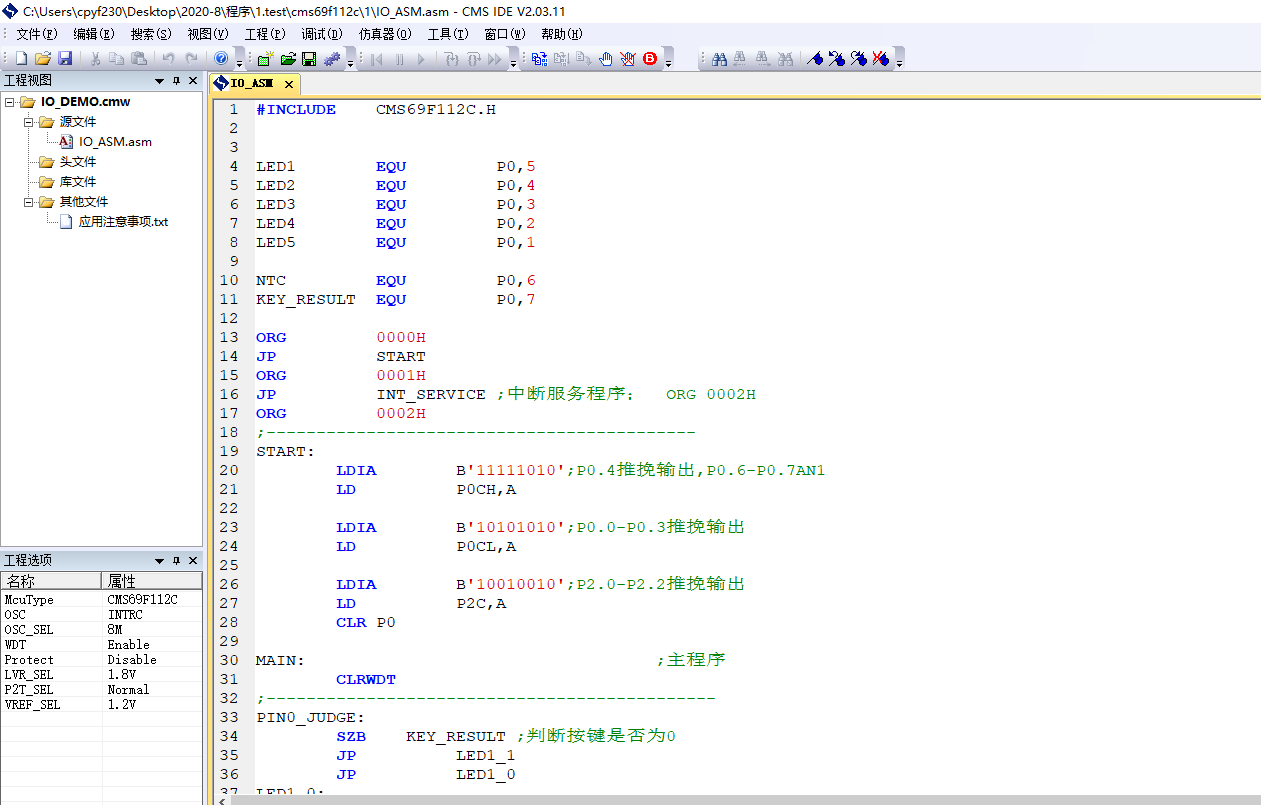Image resolution: width=1261 pixels, height=805 pixels.
Task: Click the Copy icon in toolbar
Action: (x=117, y=59)
